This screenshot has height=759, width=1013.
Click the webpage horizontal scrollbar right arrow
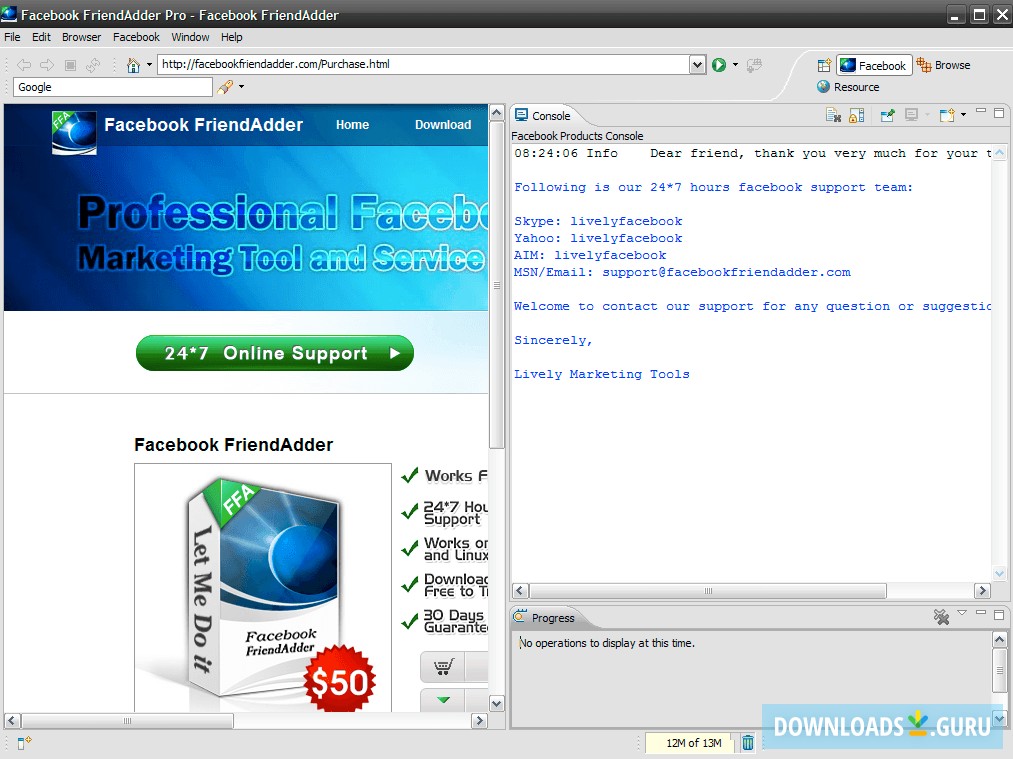(479, 720)
